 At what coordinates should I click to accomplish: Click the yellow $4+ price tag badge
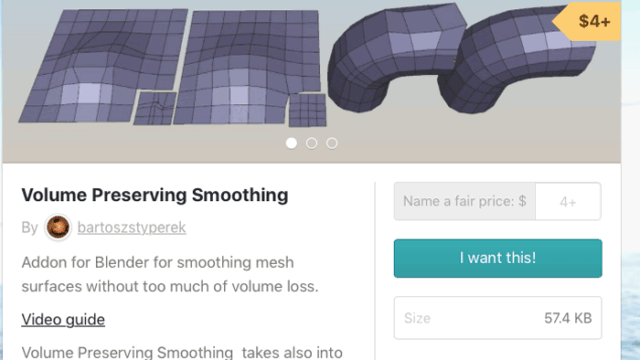(587, 21)
